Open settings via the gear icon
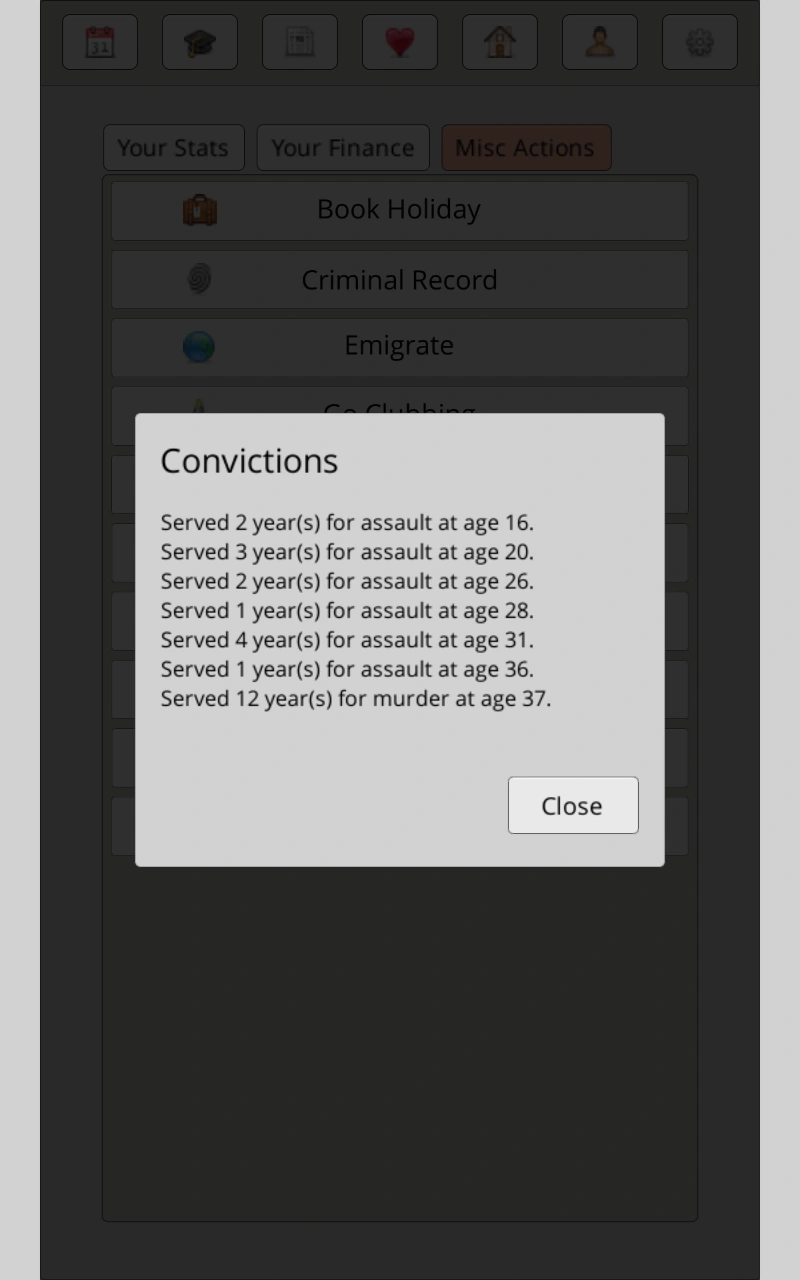Screen dimensions: 800x1280 coord(700,42)
